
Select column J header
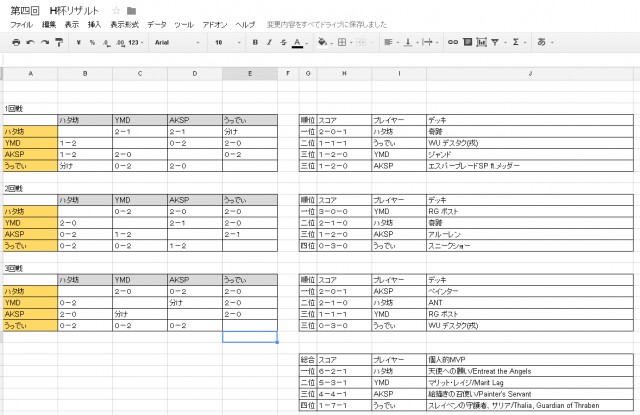click(x=530, y=74)
